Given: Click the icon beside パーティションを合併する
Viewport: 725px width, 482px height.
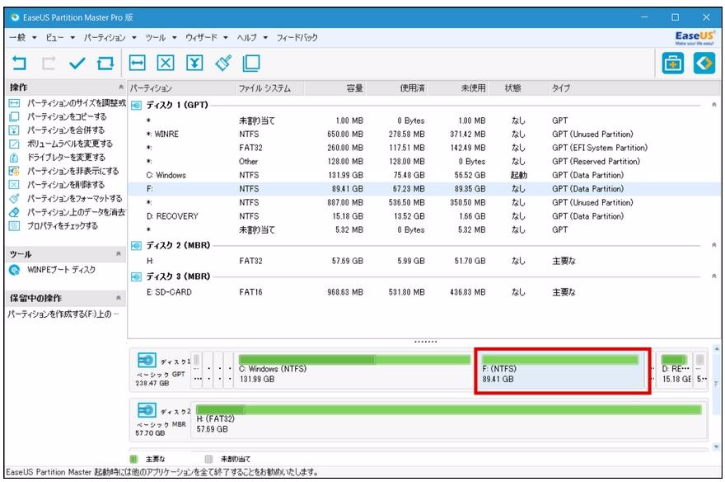Looking at the screenshot, I should tap(14, 130).
